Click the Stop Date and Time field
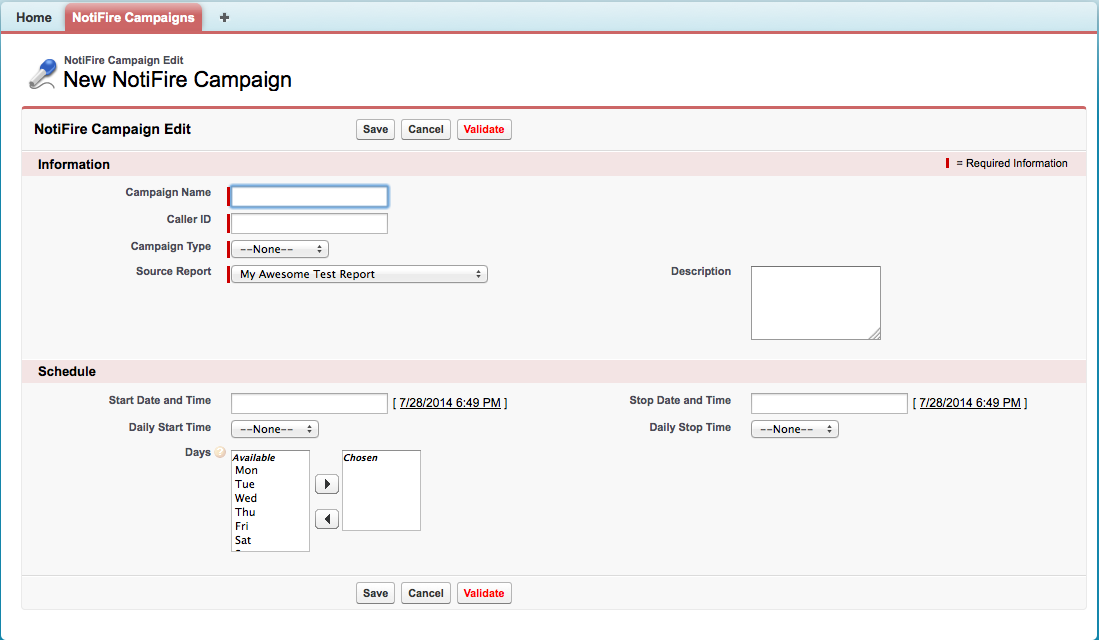Screen dimensions: 1099x640 click(x=829, y=403)
